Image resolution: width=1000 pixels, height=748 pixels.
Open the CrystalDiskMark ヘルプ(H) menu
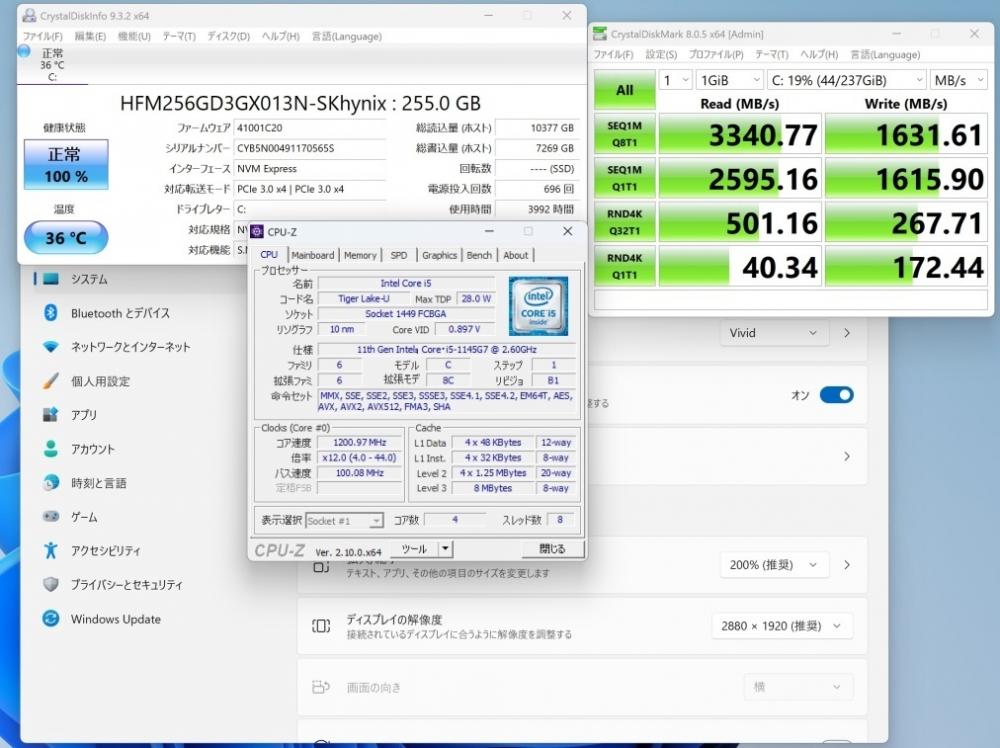(x=819, y=55)
